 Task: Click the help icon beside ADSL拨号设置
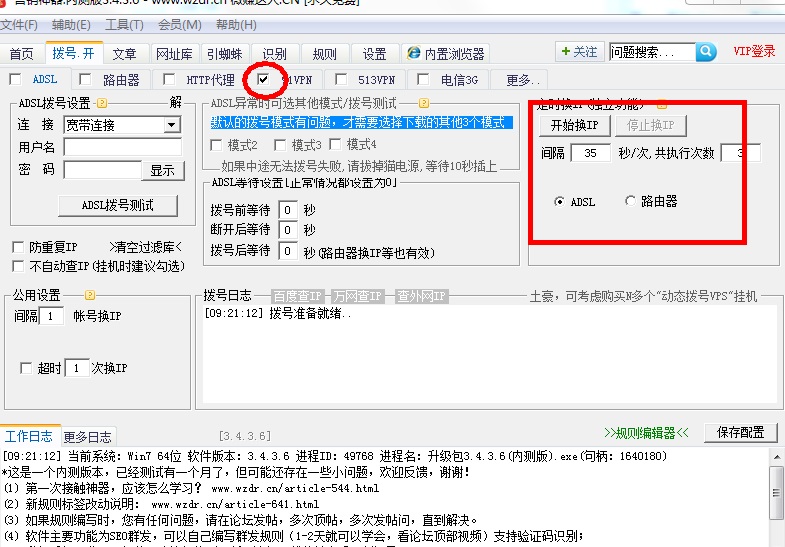[x=102, y=103]
